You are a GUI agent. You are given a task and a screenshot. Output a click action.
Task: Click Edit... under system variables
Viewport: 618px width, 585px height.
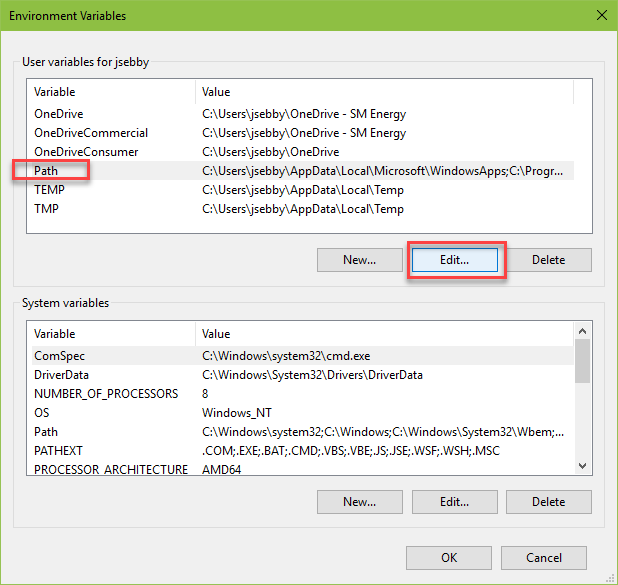point(454,502)
